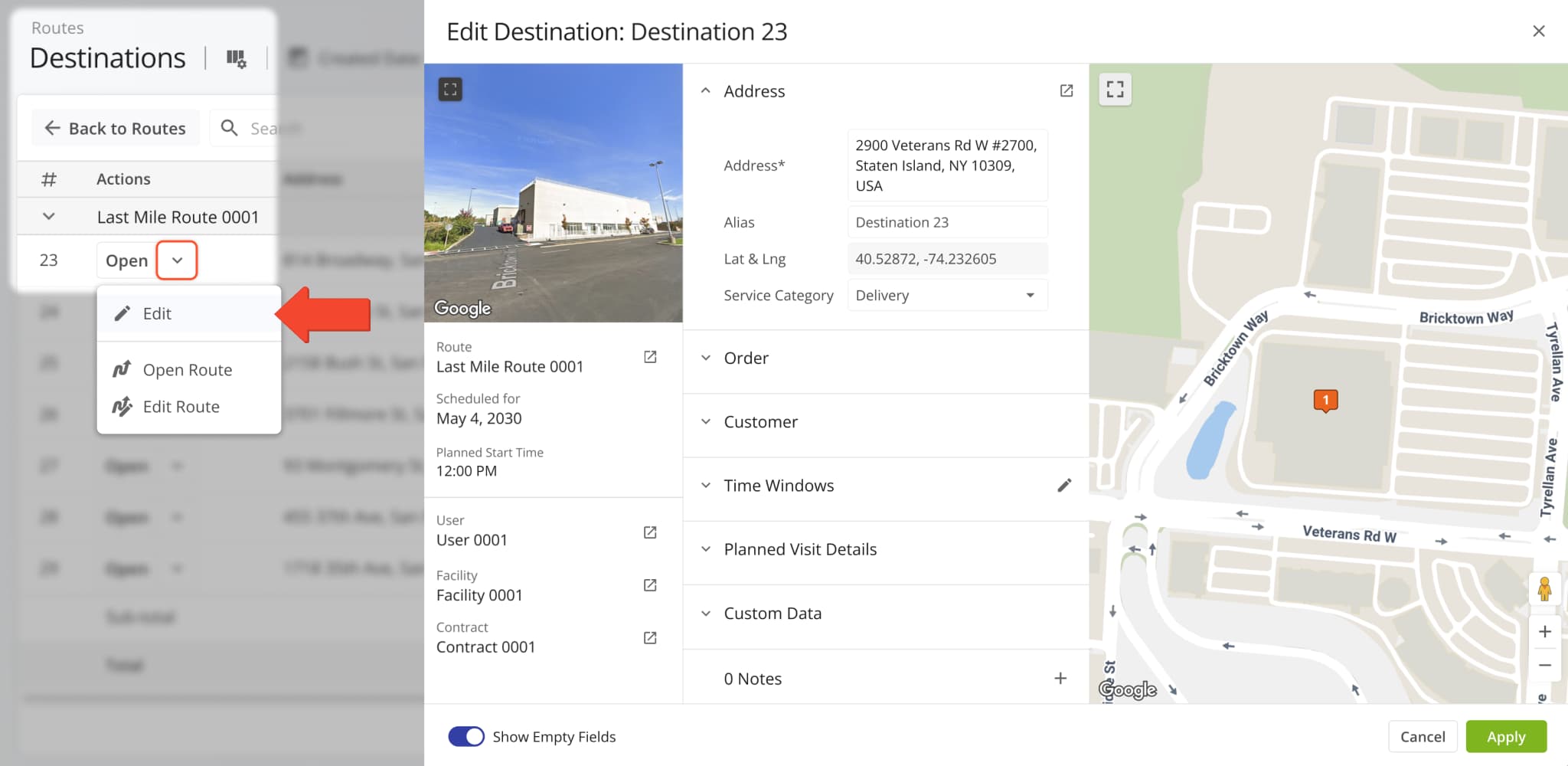1568x766 pixels.
Task: Expand the map to fullscreen
Action: (1115, 90)
